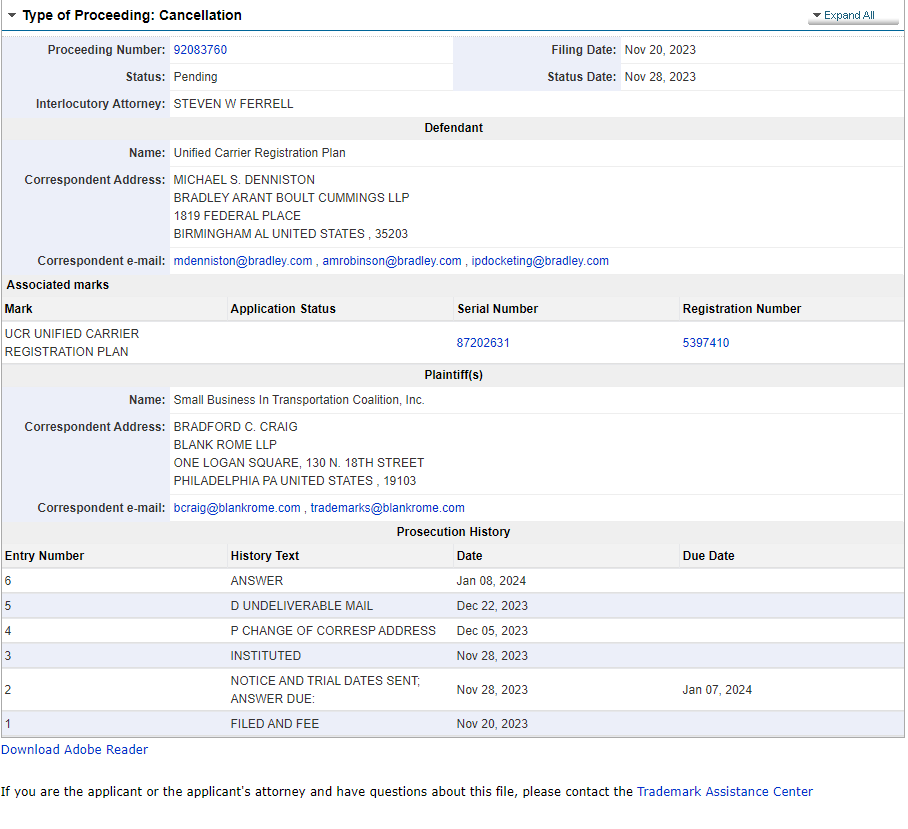Click the Status Date value Nov 28, 2023

(660, 77)
